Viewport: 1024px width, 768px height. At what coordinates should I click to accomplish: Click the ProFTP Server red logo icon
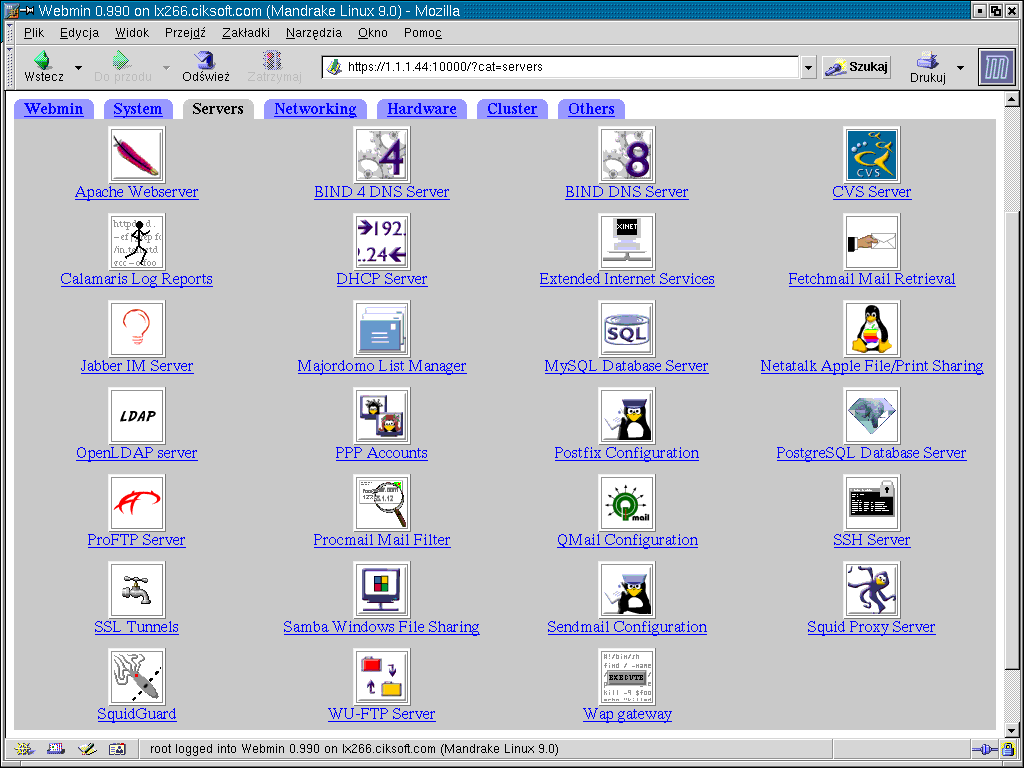(136, 502)
